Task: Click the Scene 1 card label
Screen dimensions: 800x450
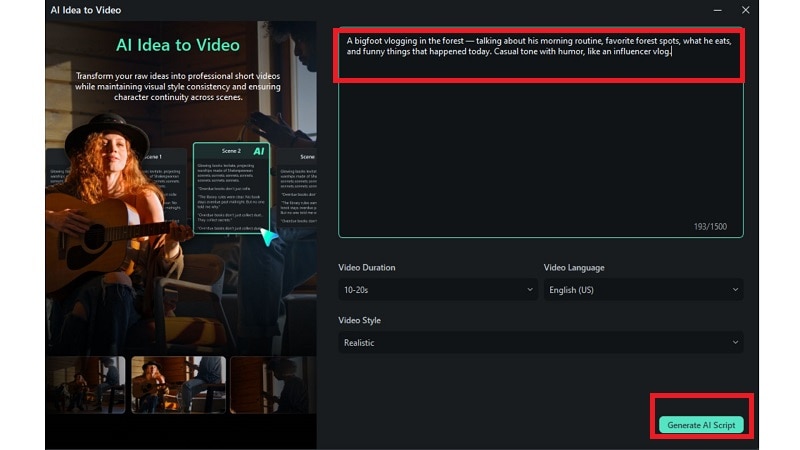Action: click(153, 157)
